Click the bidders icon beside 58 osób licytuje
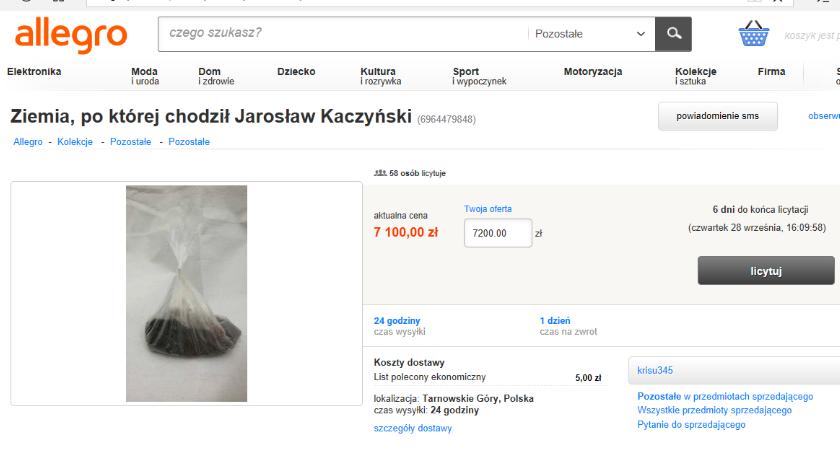 (x=380, y=173)
